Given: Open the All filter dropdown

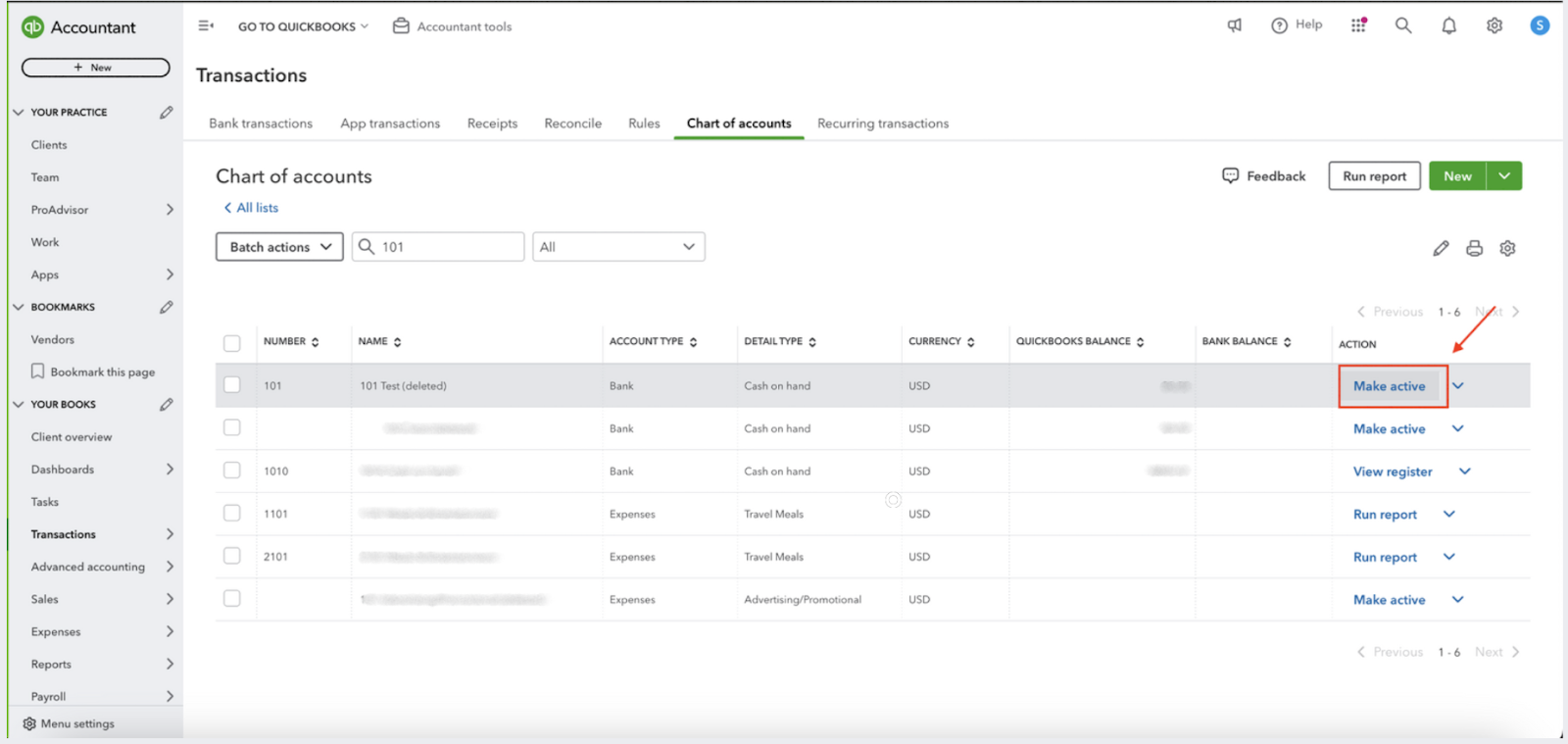Looking at the screenshot, I should pyautogui.click(x=618, y=247).
